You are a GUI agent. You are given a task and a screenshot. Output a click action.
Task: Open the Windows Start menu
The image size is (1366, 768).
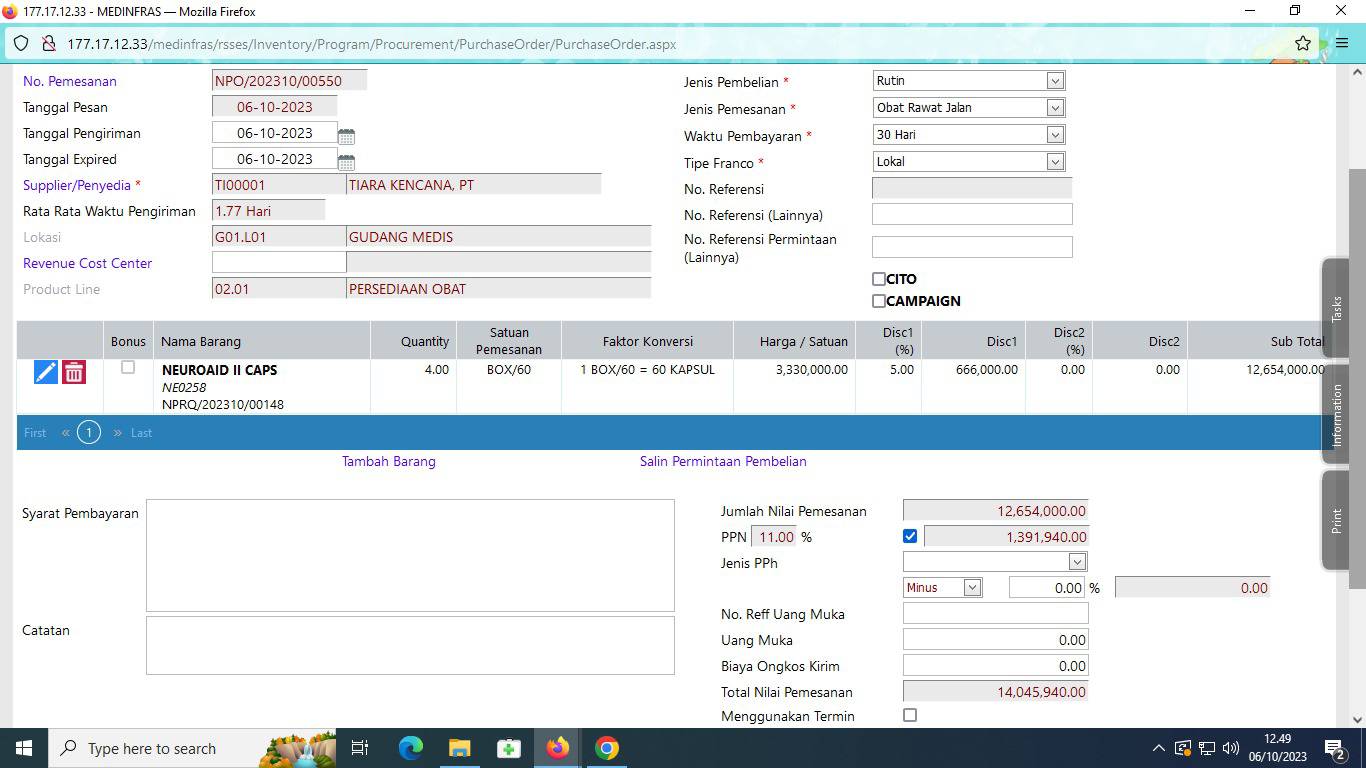pos(23,748)
